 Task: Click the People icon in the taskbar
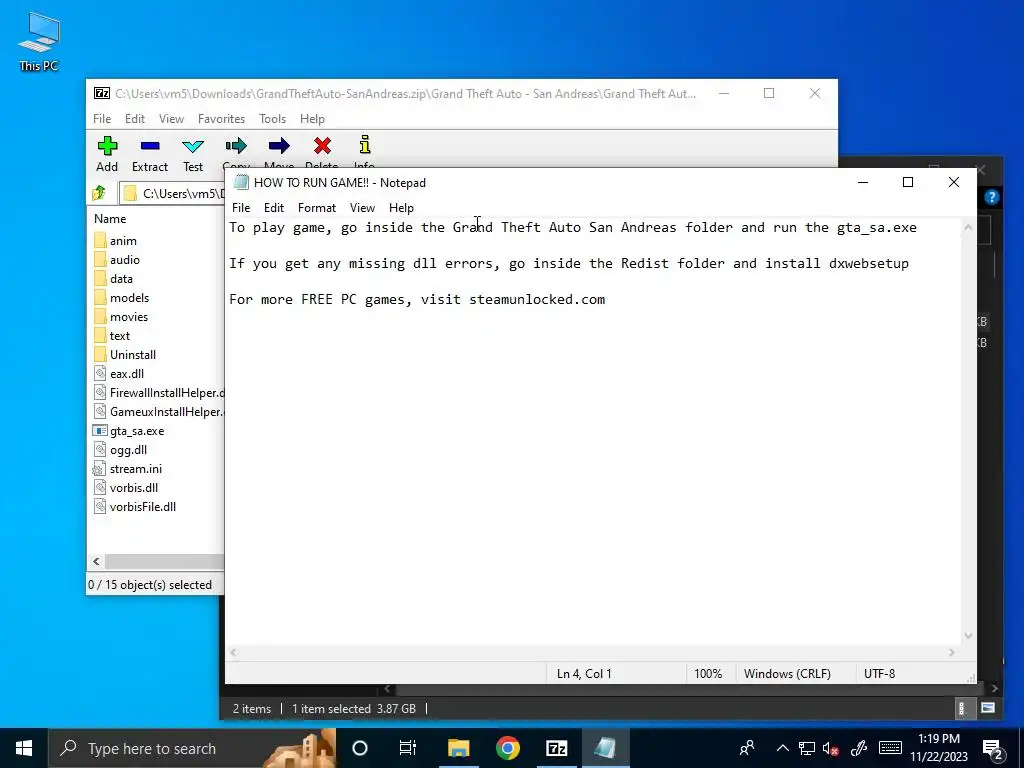tap(747, 748)
